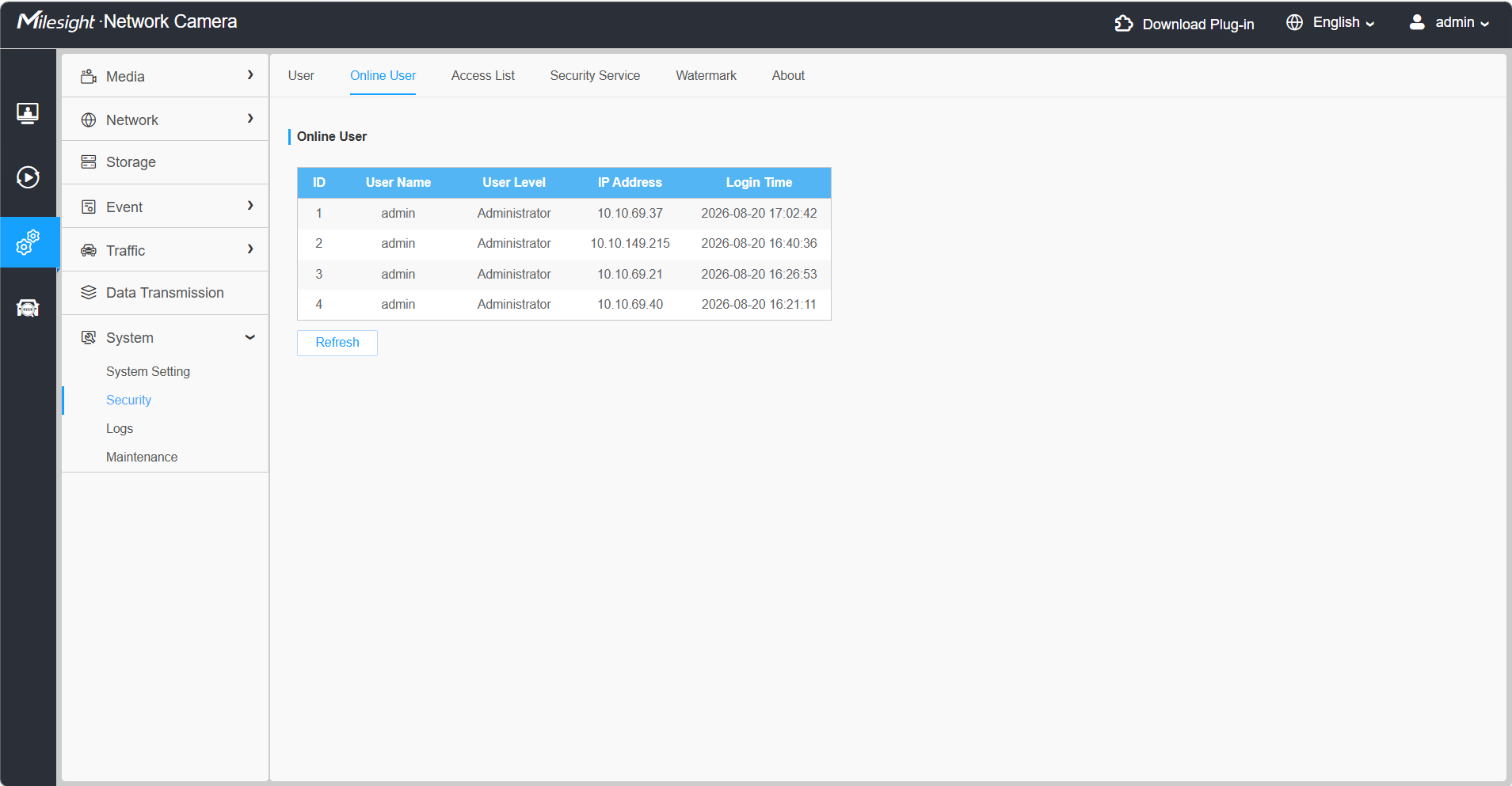Screen dimensions: 1512x786
Task: Click the Data Transmission layers icon
Action: [89, 292]
